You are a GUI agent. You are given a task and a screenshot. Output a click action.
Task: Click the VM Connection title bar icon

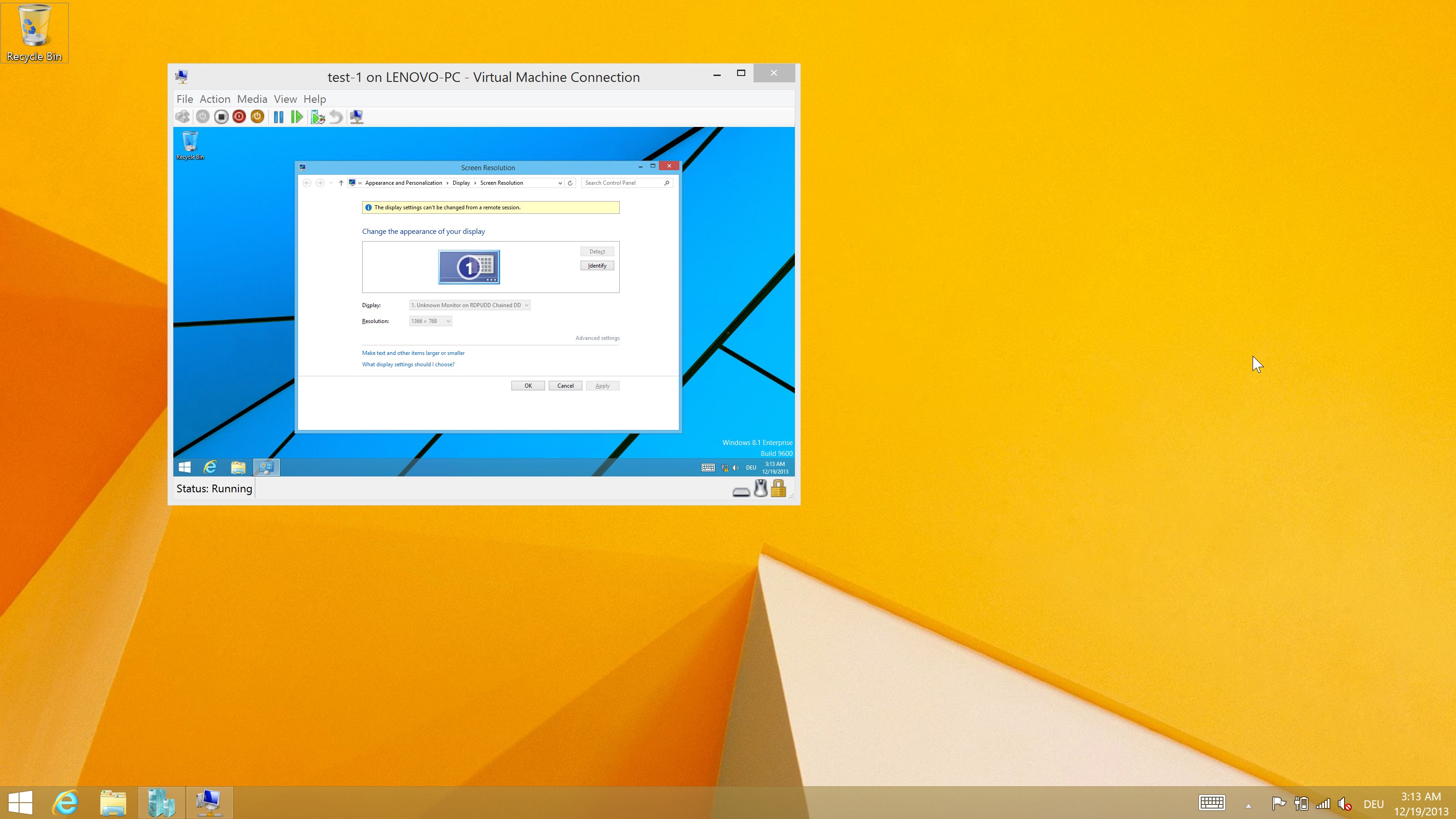pos(182,76)
